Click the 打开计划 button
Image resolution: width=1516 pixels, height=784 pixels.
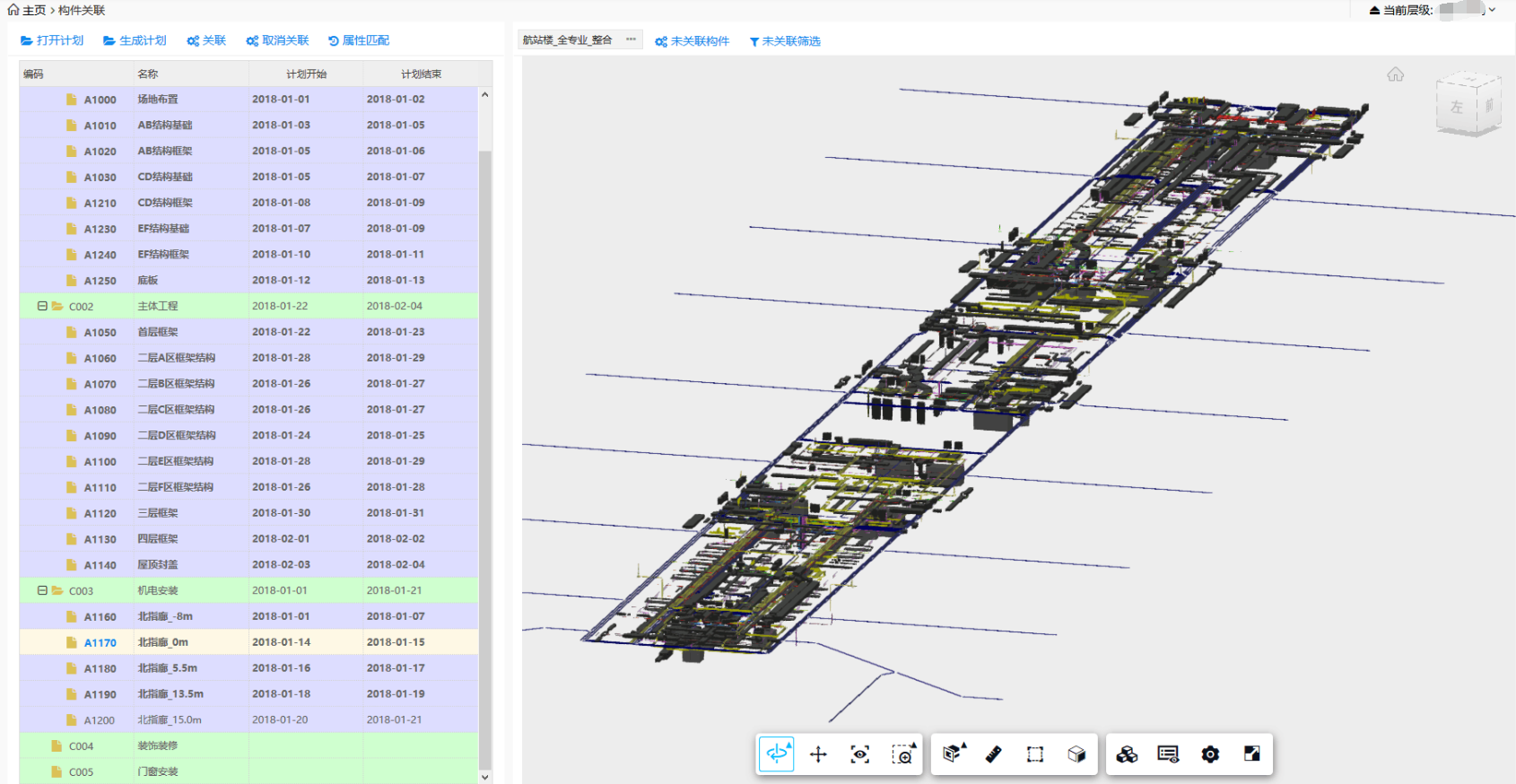(x=52, y=40)
